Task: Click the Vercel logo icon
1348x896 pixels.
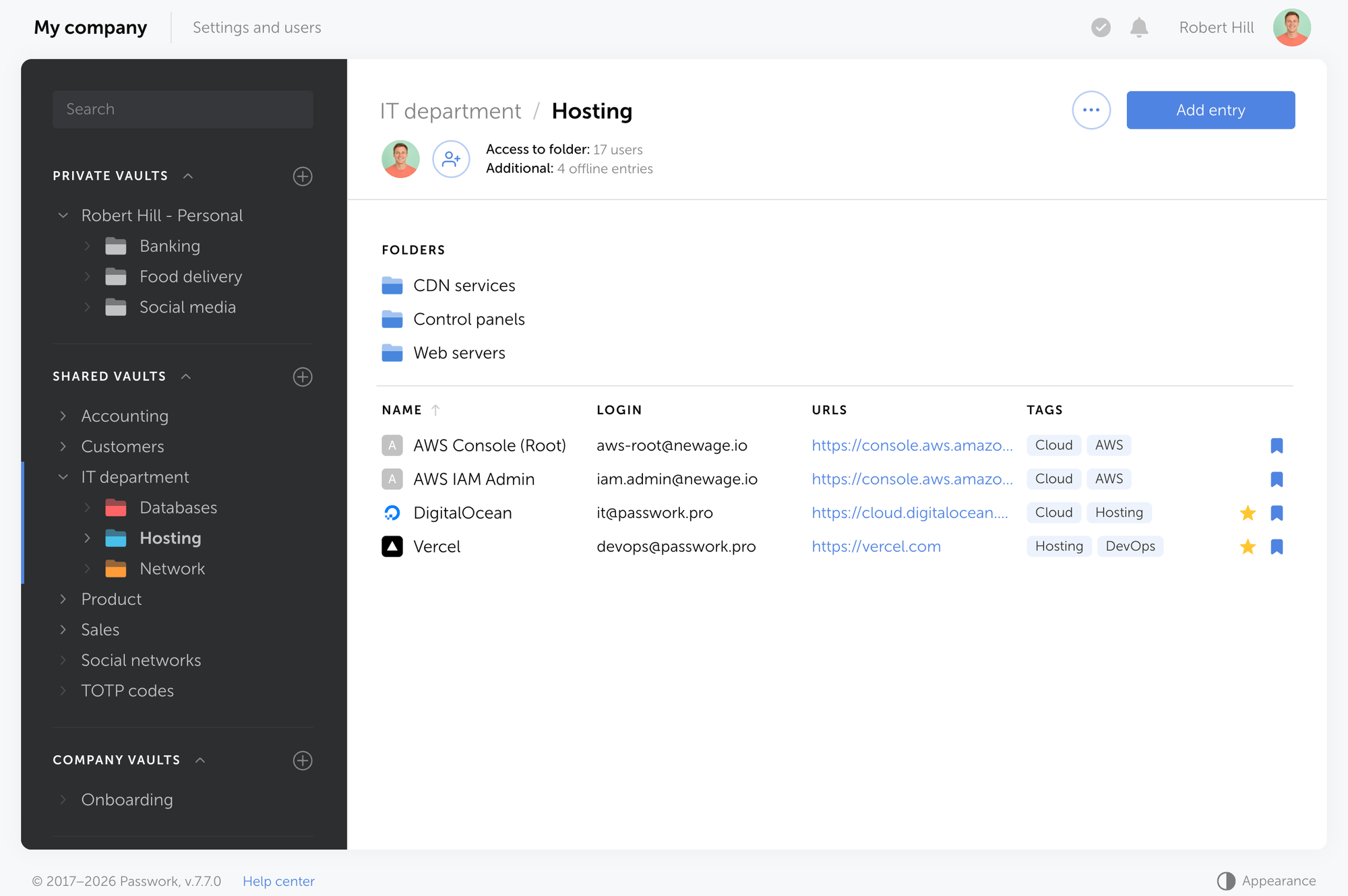Action: click(x=392, y=546)
